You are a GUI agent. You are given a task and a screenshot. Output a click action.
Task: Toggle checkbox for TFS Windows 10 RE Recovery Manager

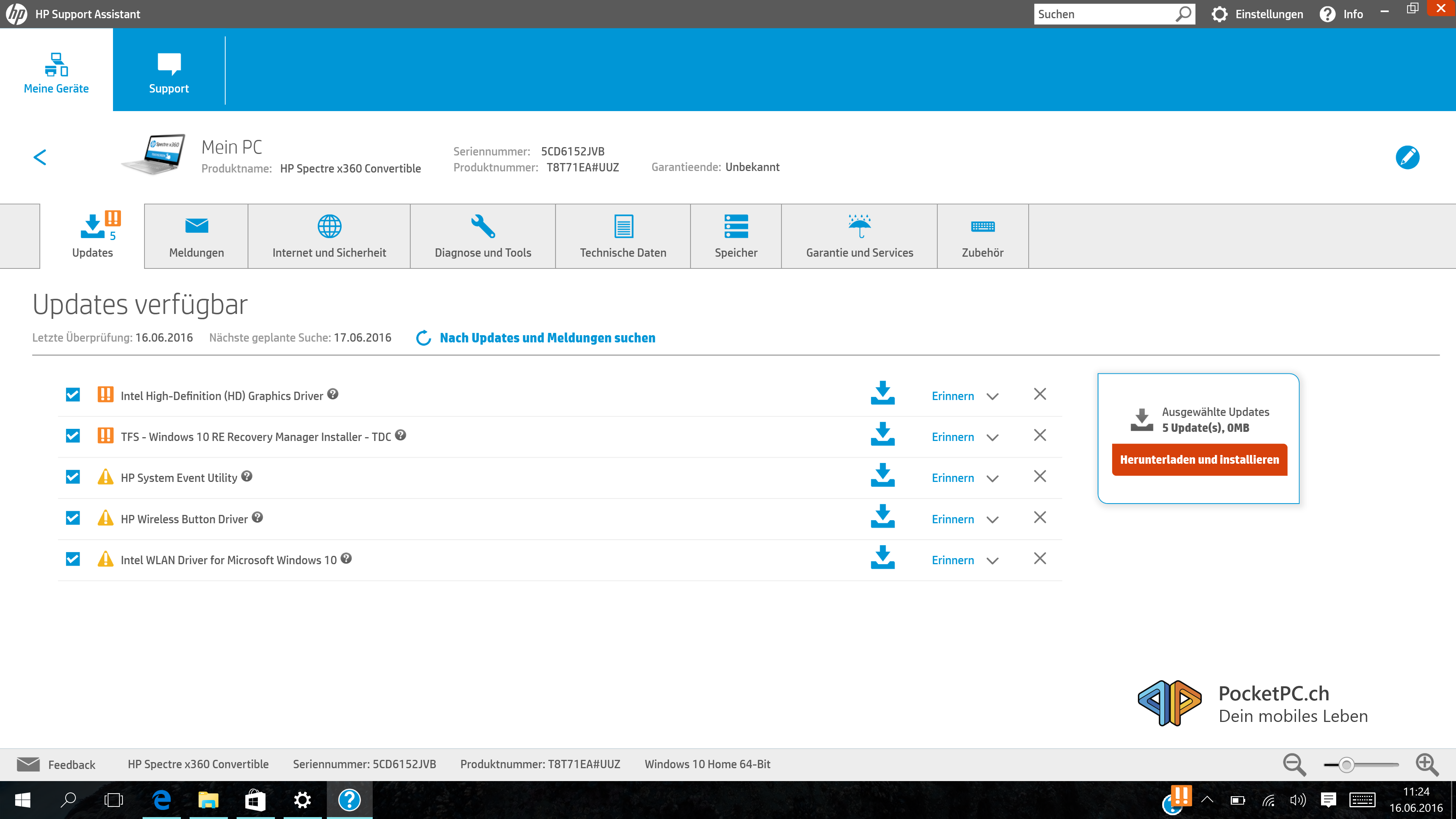[x=73, y=436]
